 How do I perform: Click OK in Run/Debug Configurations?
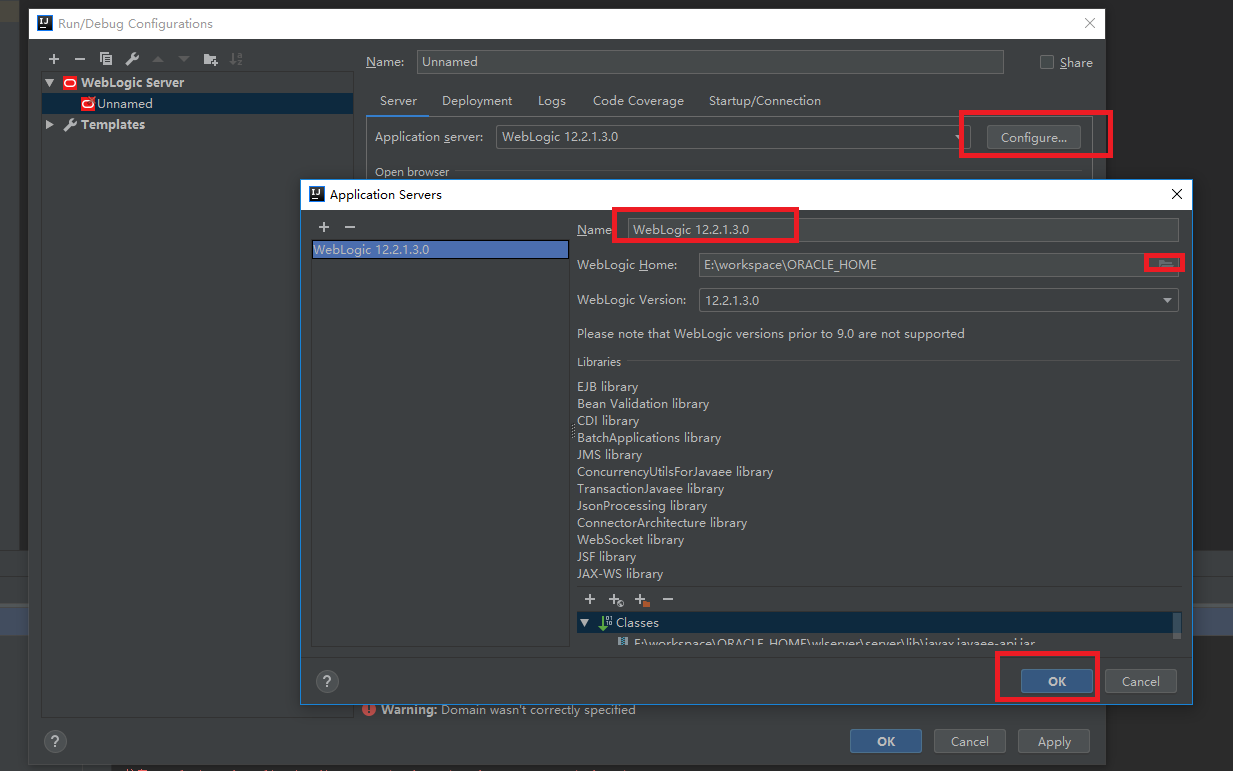pyautogui.click(x=886, y=741)
